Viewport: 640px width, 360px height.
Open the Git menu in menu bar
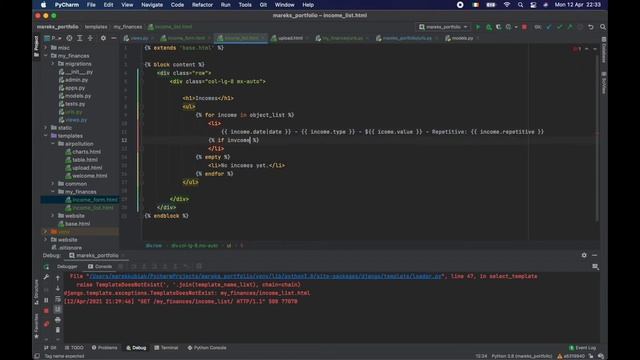[x=263, y=5]
